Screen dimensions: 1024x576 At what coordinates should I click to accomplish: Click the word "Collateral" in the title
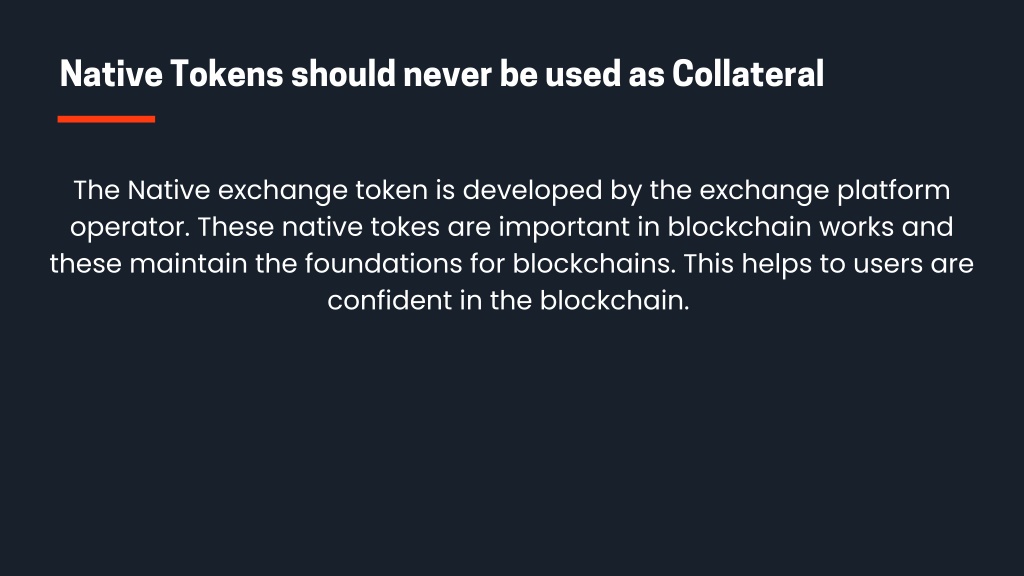pyautogui.click(x=748, y=73)
